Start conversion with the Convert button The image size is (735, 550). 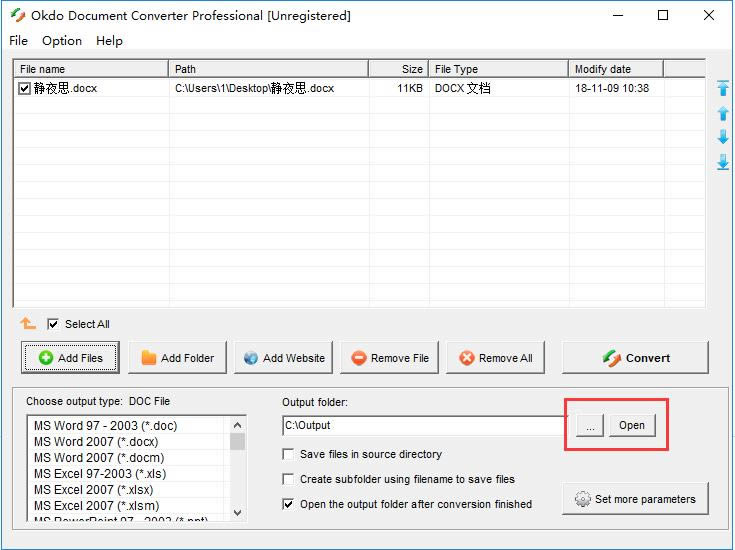pyautogui.click(x=635, y=358)
